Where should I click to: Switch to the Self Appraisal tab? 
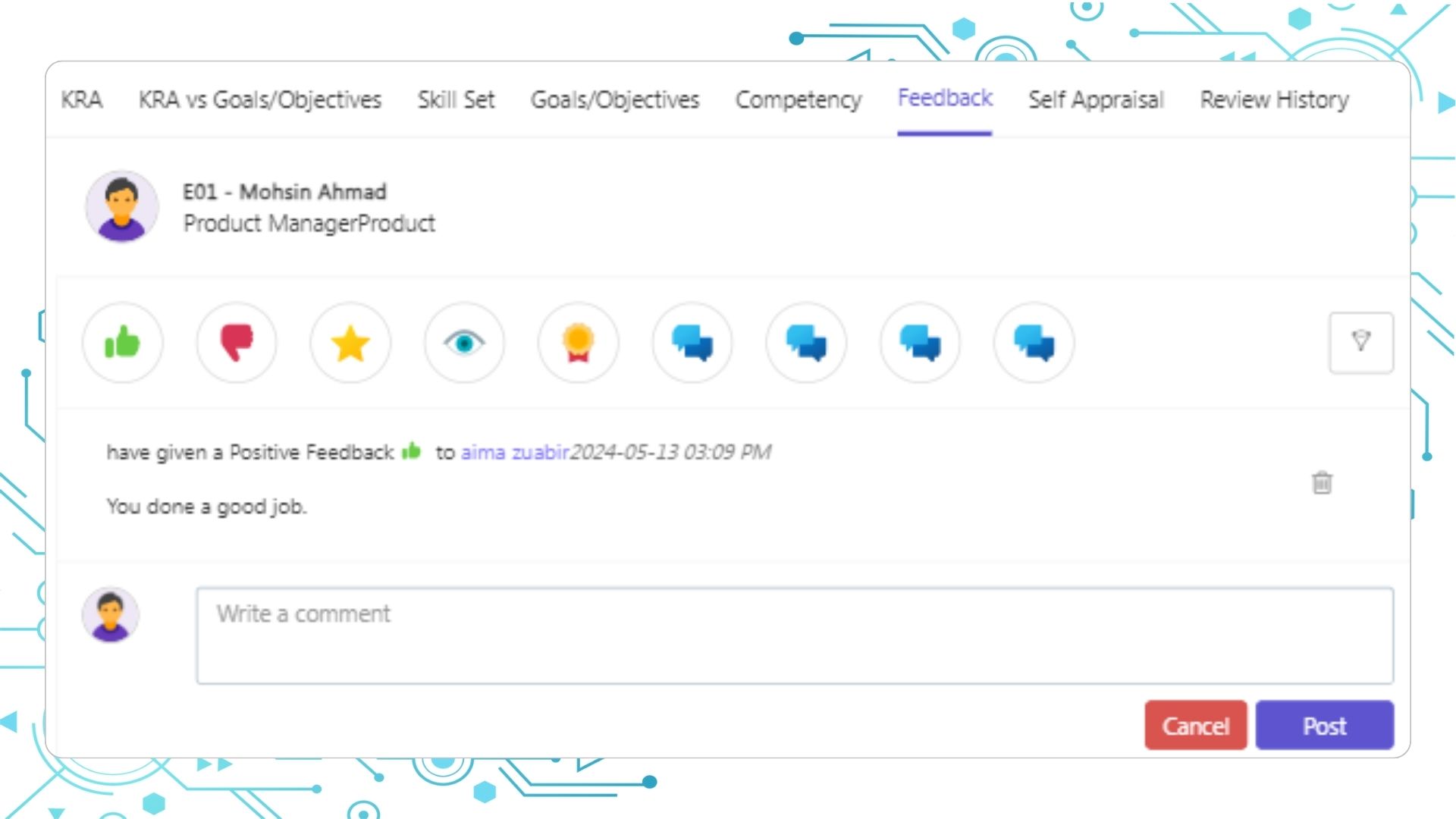(x=1097, y=100)
